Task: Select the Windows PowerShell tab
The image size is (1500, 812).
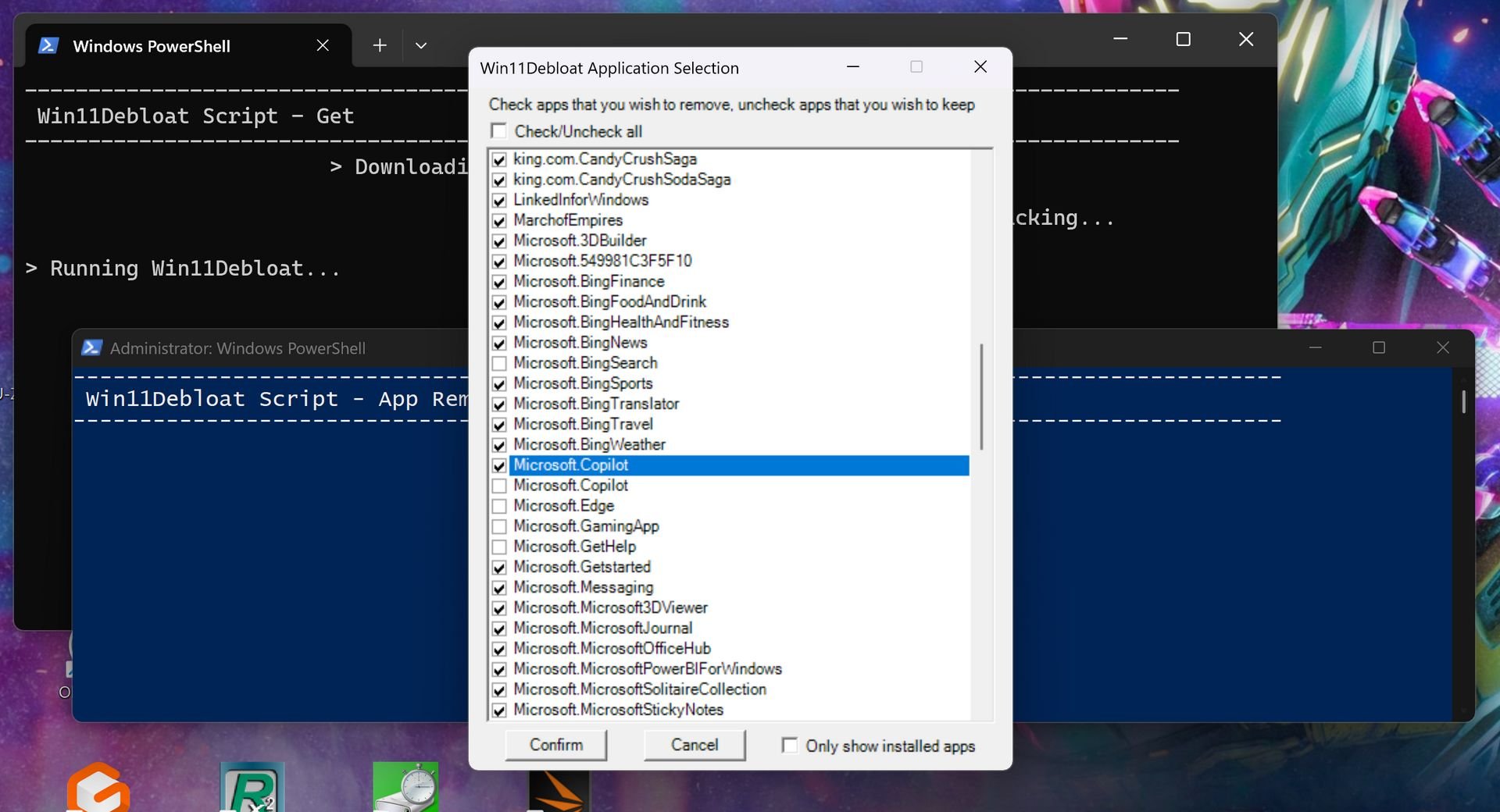Action: [x=188, y=46]
